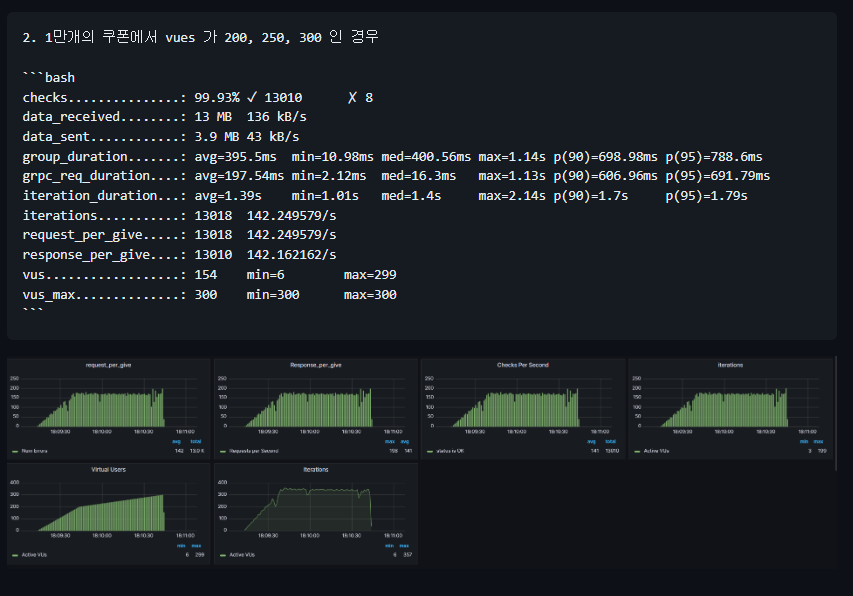Open the Checks Per Second graph panel

click(x=523, y=408)
